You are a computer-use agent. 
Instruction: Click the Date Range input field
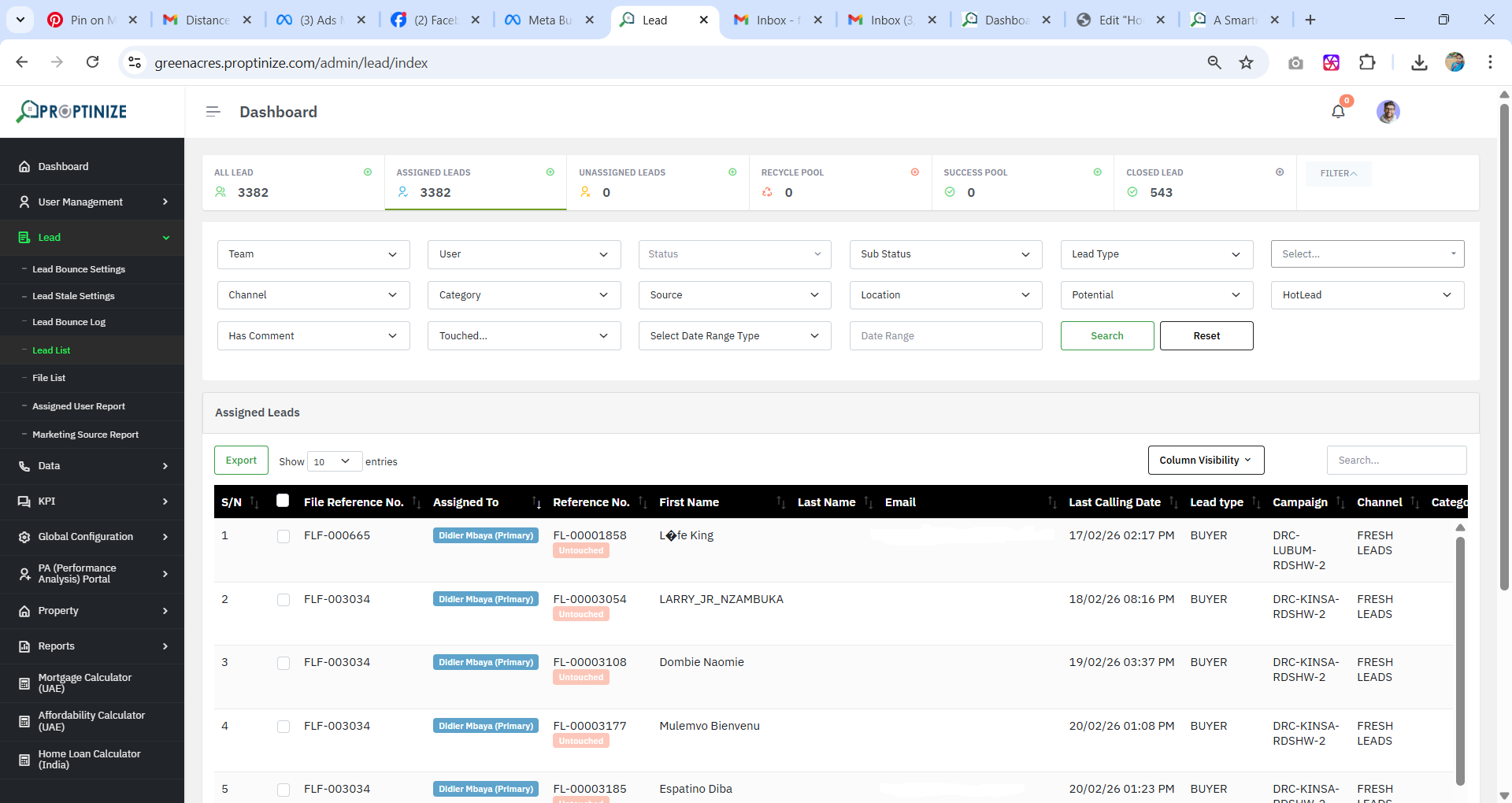945,336
